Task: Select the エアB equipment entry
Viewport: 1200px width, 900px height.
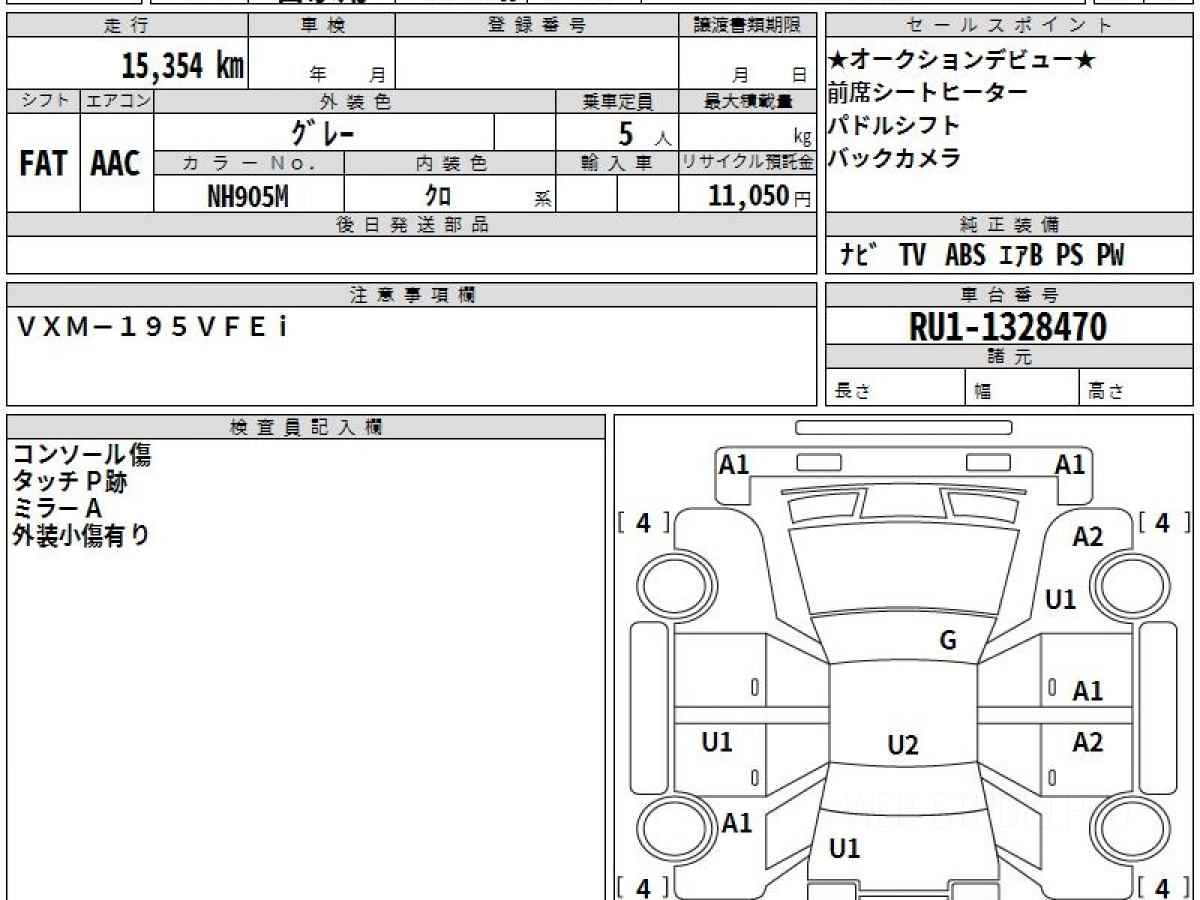Action: [1021, 256]
